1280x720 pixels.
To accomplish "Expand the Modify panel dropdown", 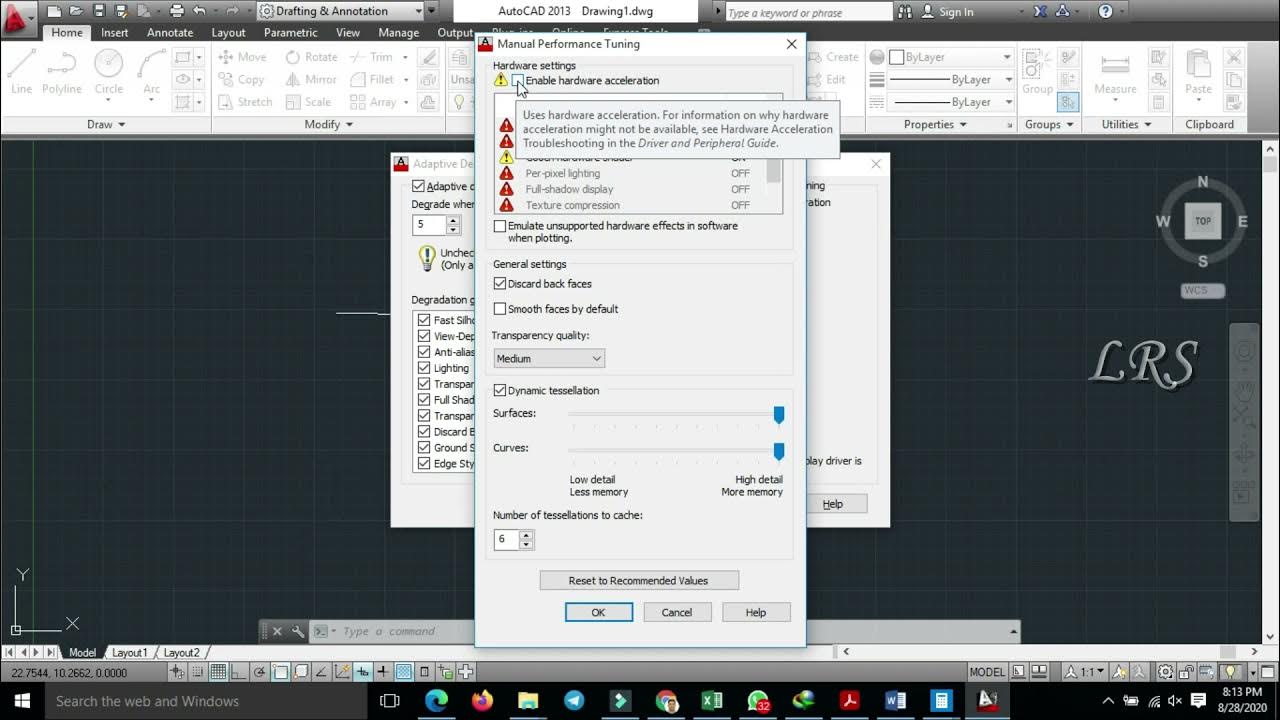I will 329,124.
